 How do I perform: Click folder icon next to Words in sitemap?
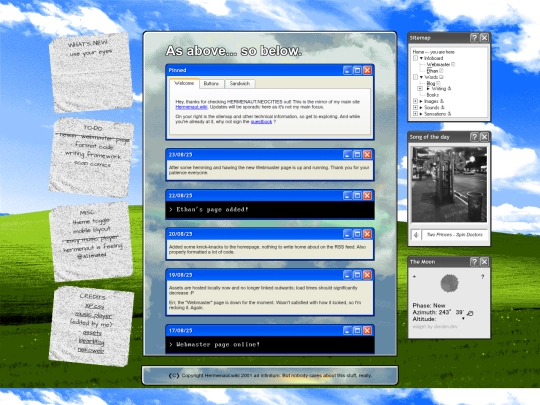(441, 77)
